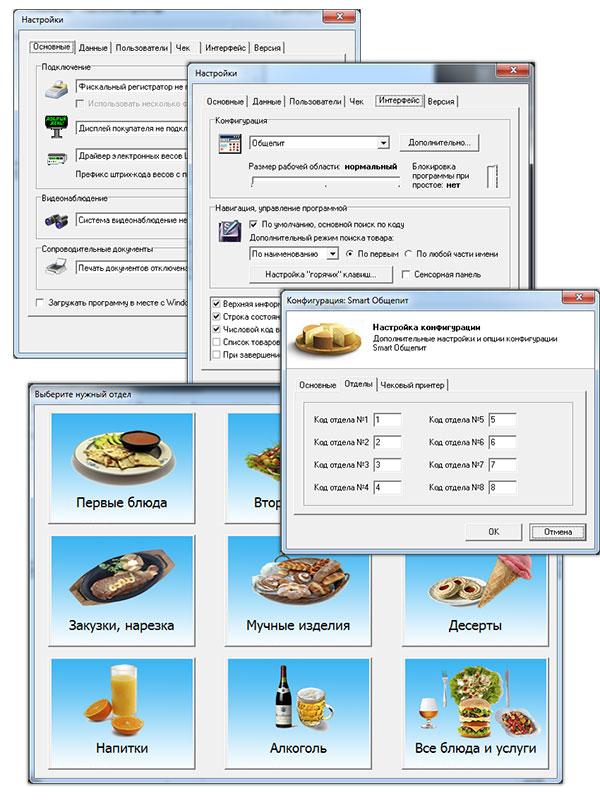Click the Дополнительно... button

439,142
